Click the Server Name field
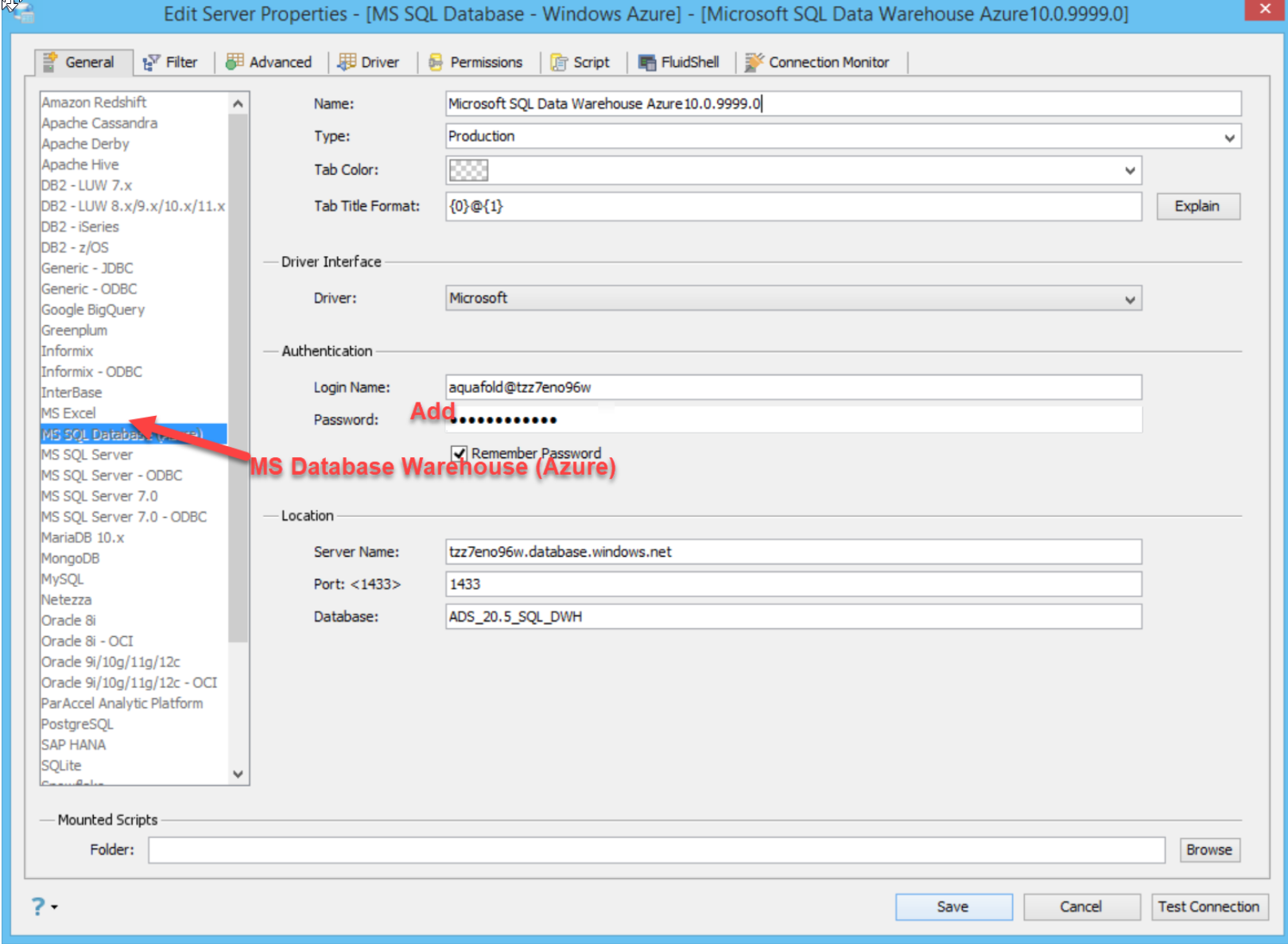Viewport: 1288px width, 944px height. (793, 552)
